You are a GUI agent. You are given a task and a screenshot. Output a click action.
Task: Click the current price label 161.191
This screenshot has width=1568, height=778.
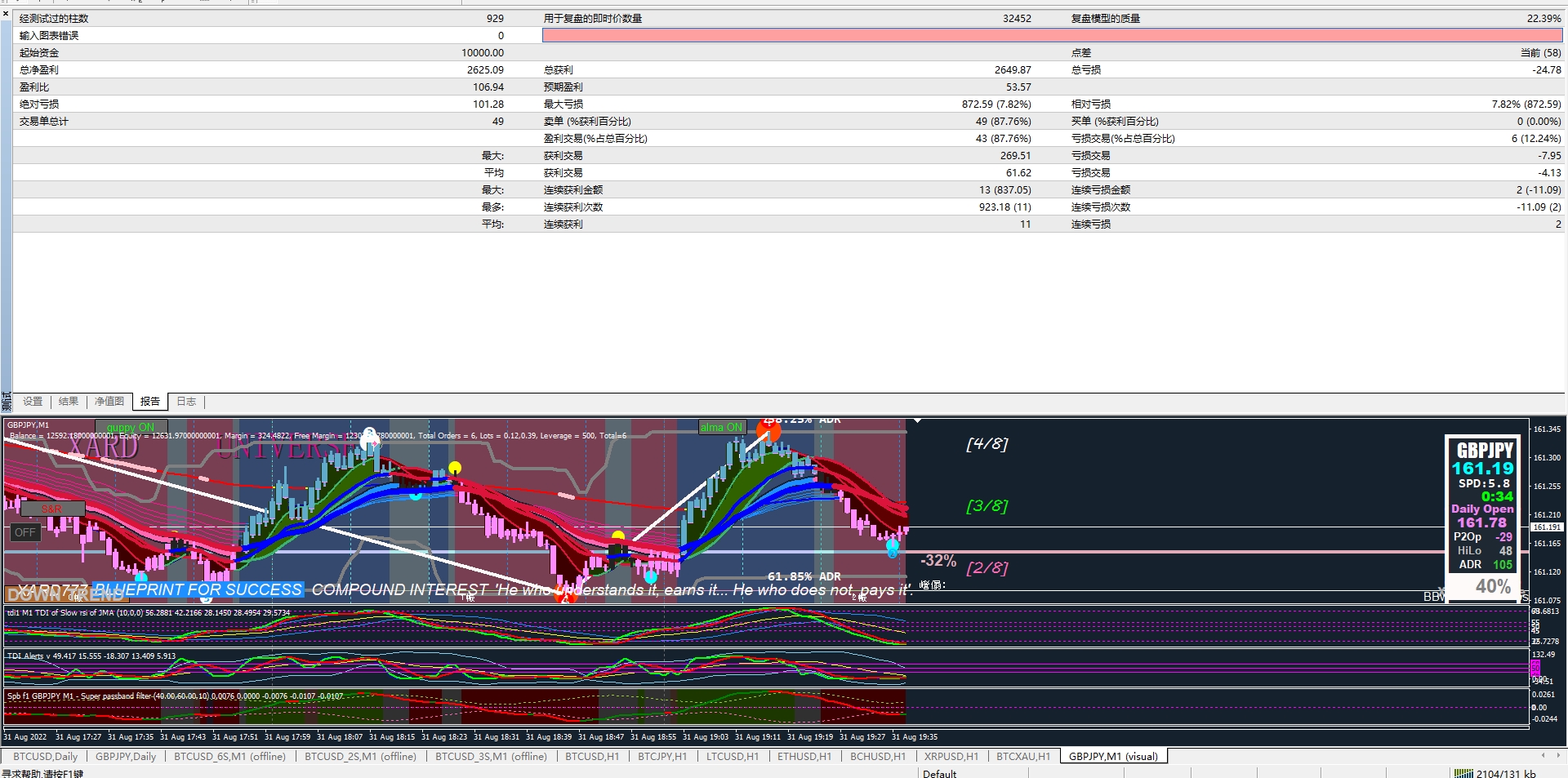1547,527
